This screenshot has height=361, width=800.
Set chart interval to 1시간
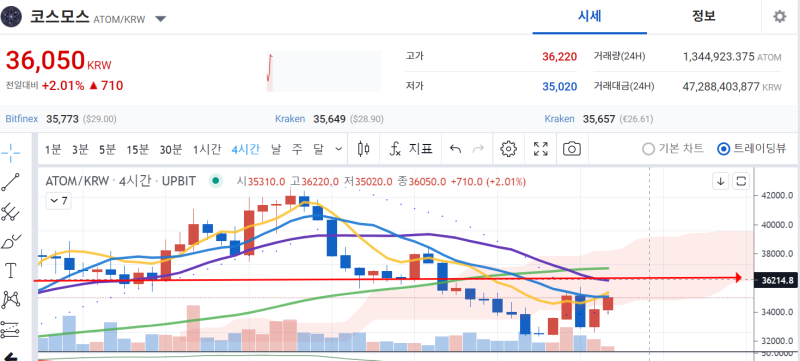(207, 149)
